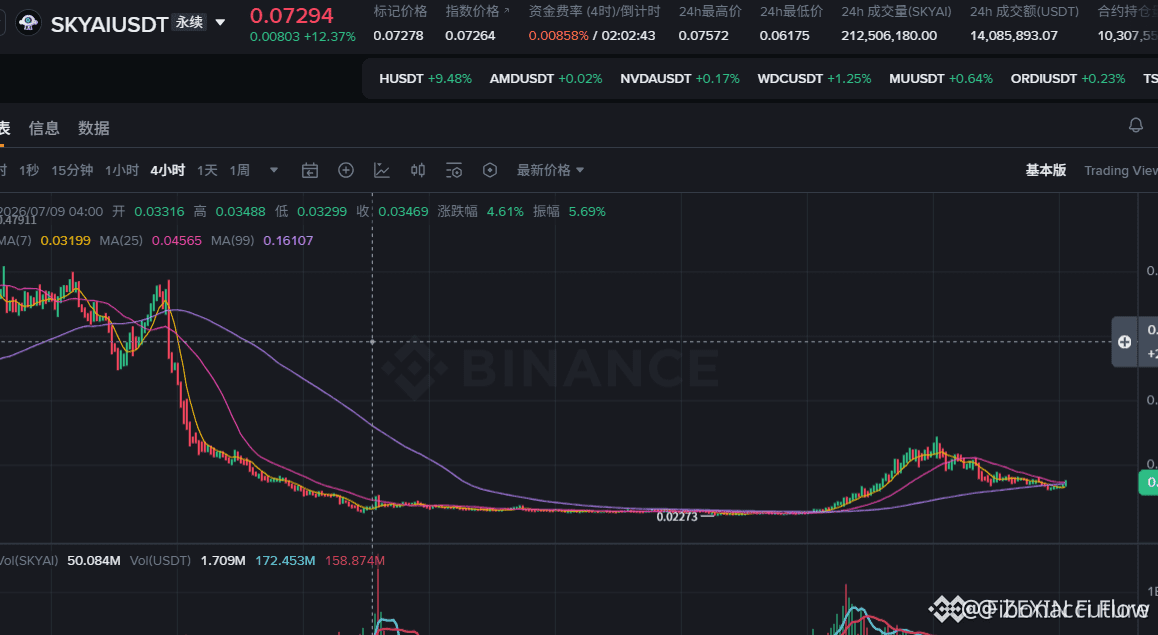
Task: Click the Vol(SKYAI) value 50.084M
Action: (94, 560)
